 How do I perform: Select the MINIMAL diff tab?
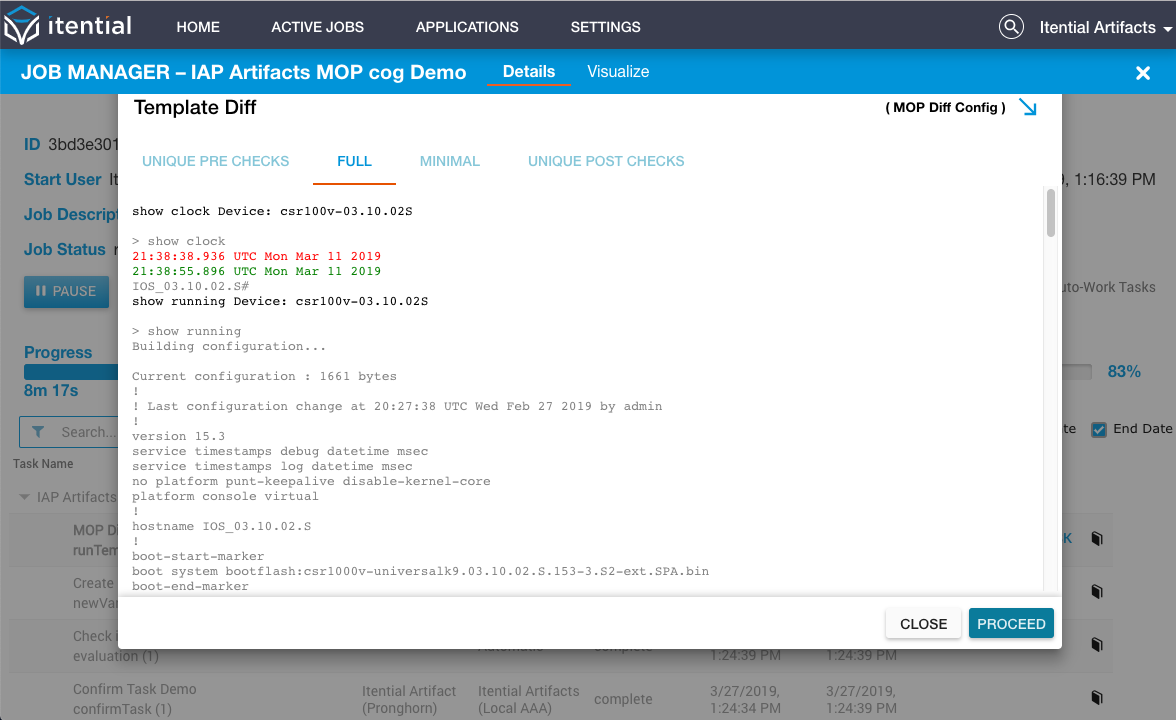tap(449, 161)
